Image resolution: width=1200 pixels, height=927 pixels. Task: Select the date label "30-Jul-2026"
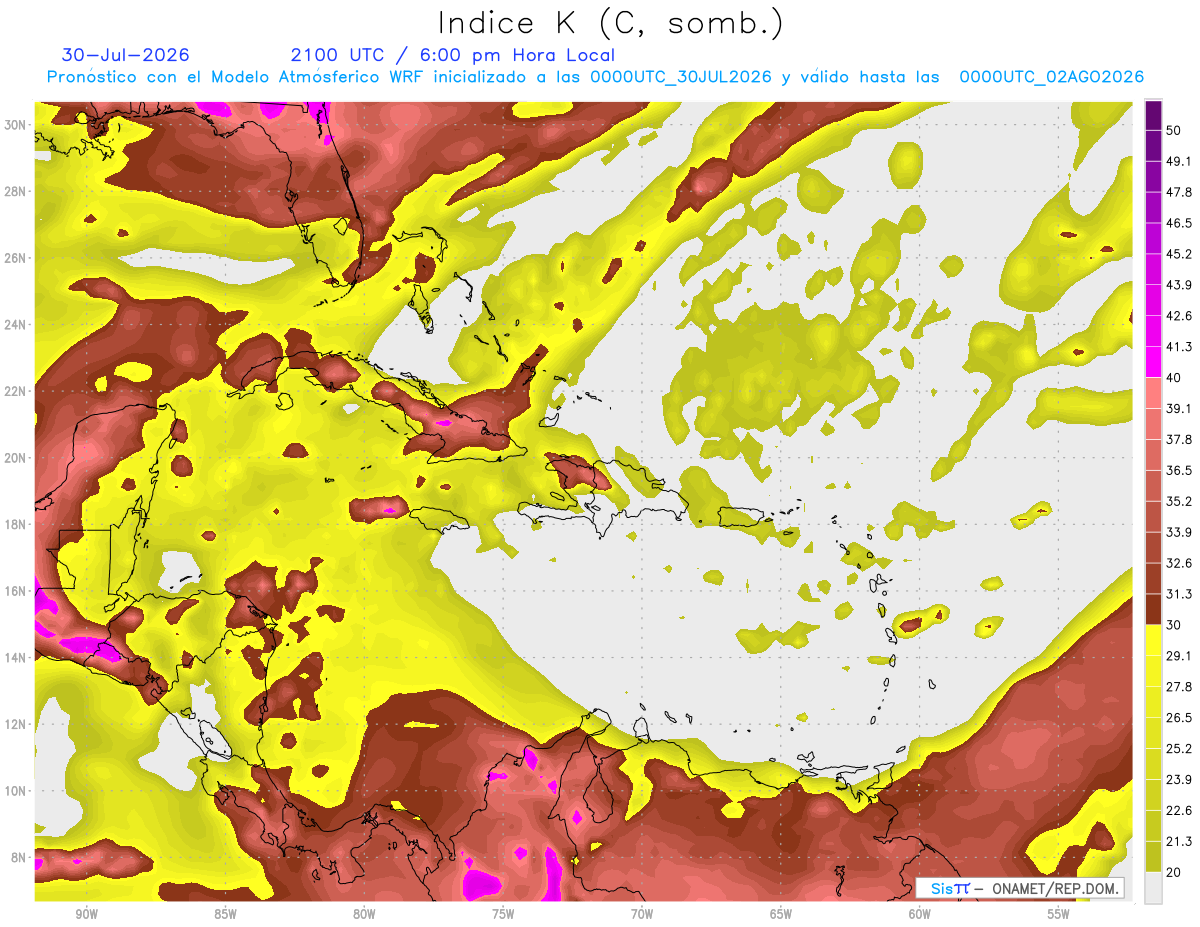(125, 55)
